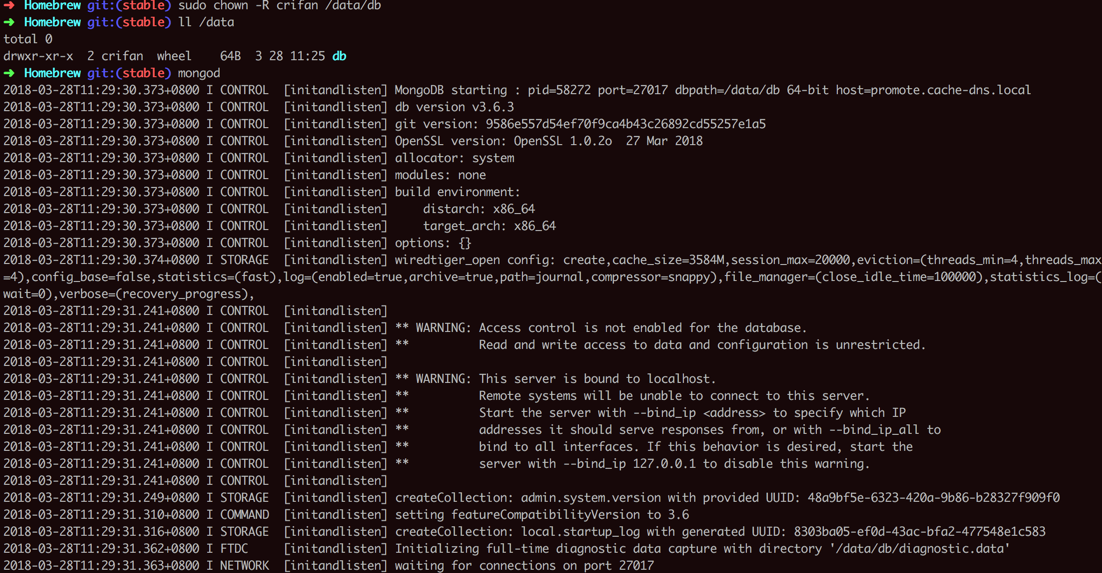This screenshot has width=1102, height=573.
Task: Click 'setting featureCompatibilityVersion to 3.6'
Action: tap(542, 515)
